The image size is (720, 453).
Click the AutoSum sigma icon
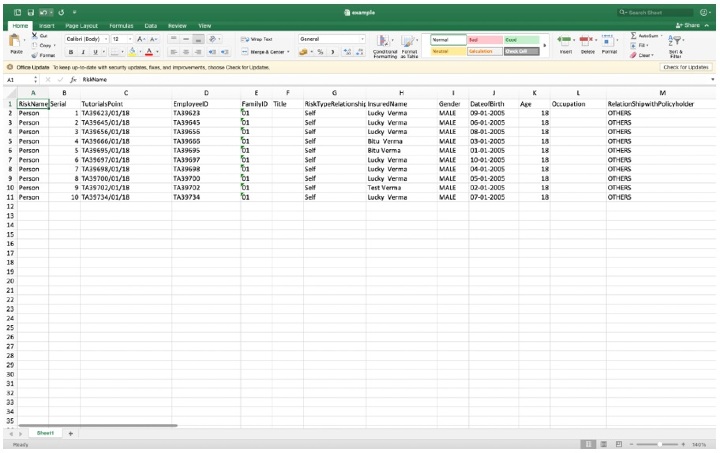click(x=634, y=35)
